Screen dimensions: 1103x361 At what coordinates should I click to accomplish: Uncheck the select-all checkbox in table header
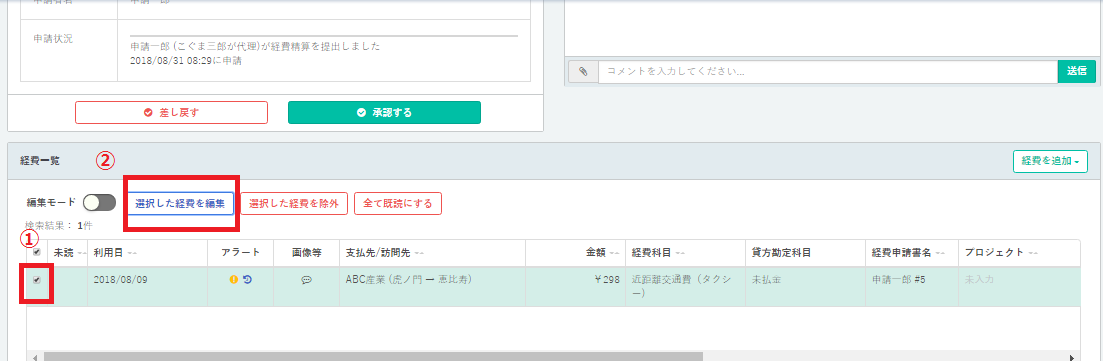(37, 253)
